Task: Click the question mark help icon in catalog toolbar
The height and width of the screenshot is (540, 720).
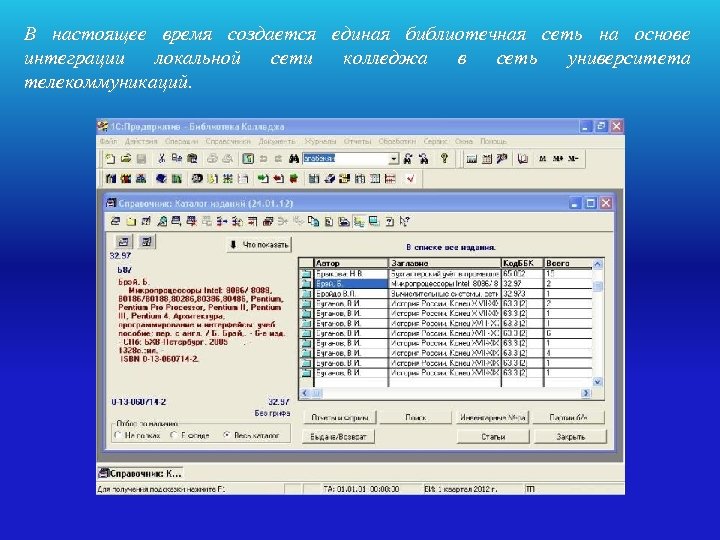Action: point(389,222)
